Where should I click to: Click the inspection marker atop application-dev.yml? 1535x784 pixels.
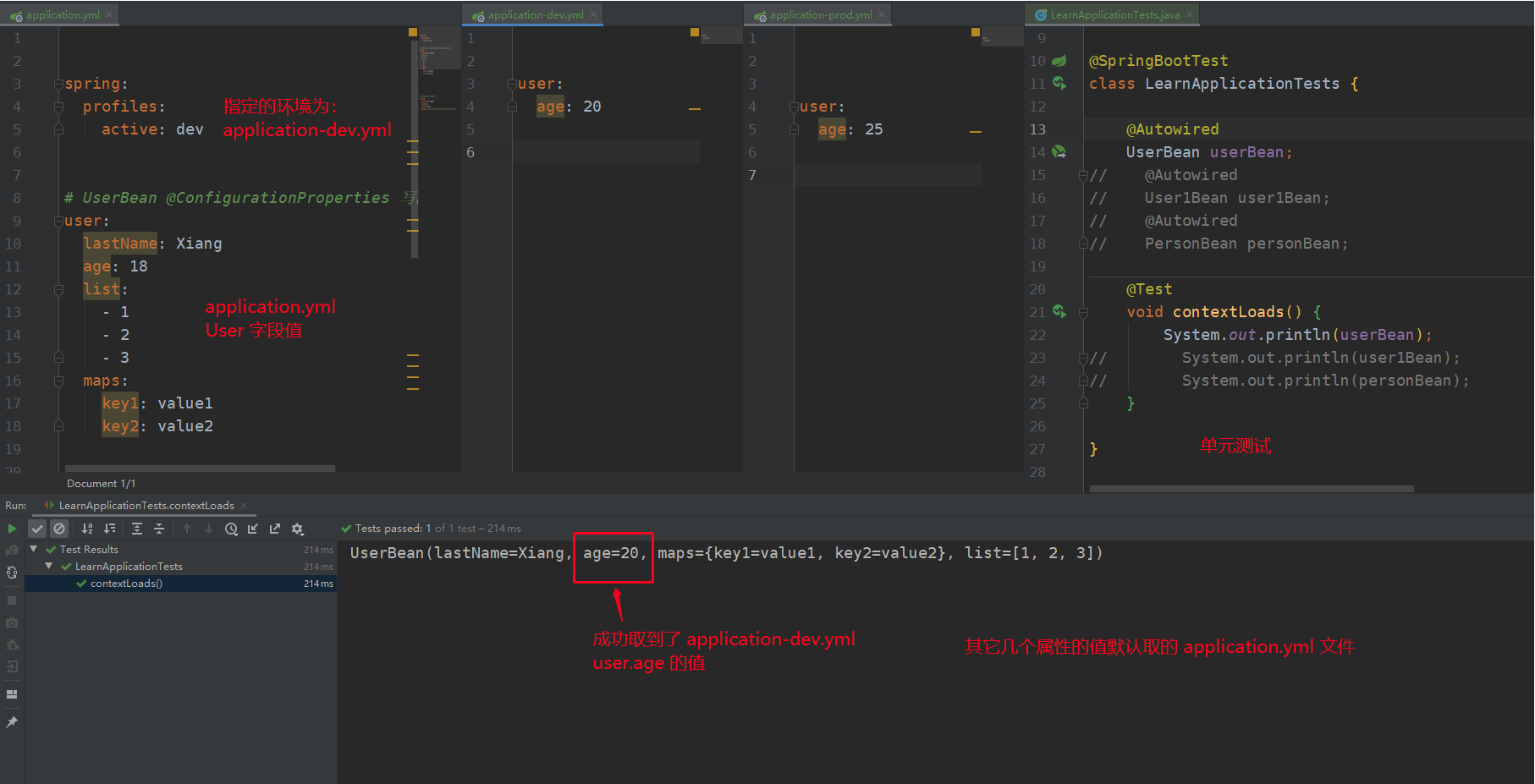point(695,32)
